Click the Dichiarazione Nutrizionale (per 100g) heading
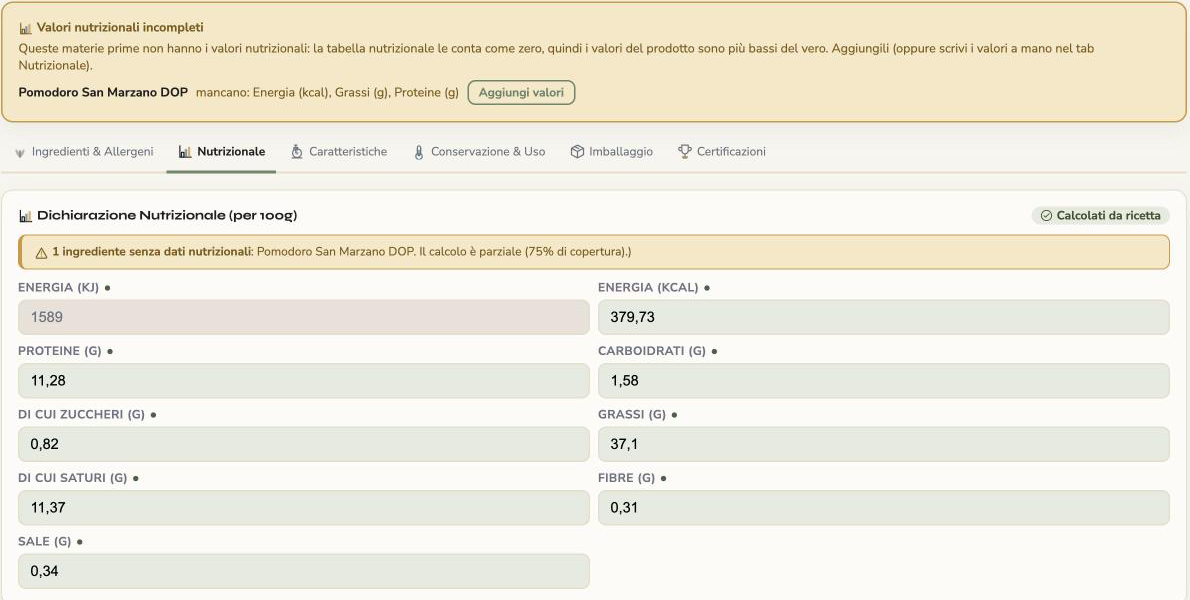This screenshot has width=1190, height=600. tap(167, 215)
